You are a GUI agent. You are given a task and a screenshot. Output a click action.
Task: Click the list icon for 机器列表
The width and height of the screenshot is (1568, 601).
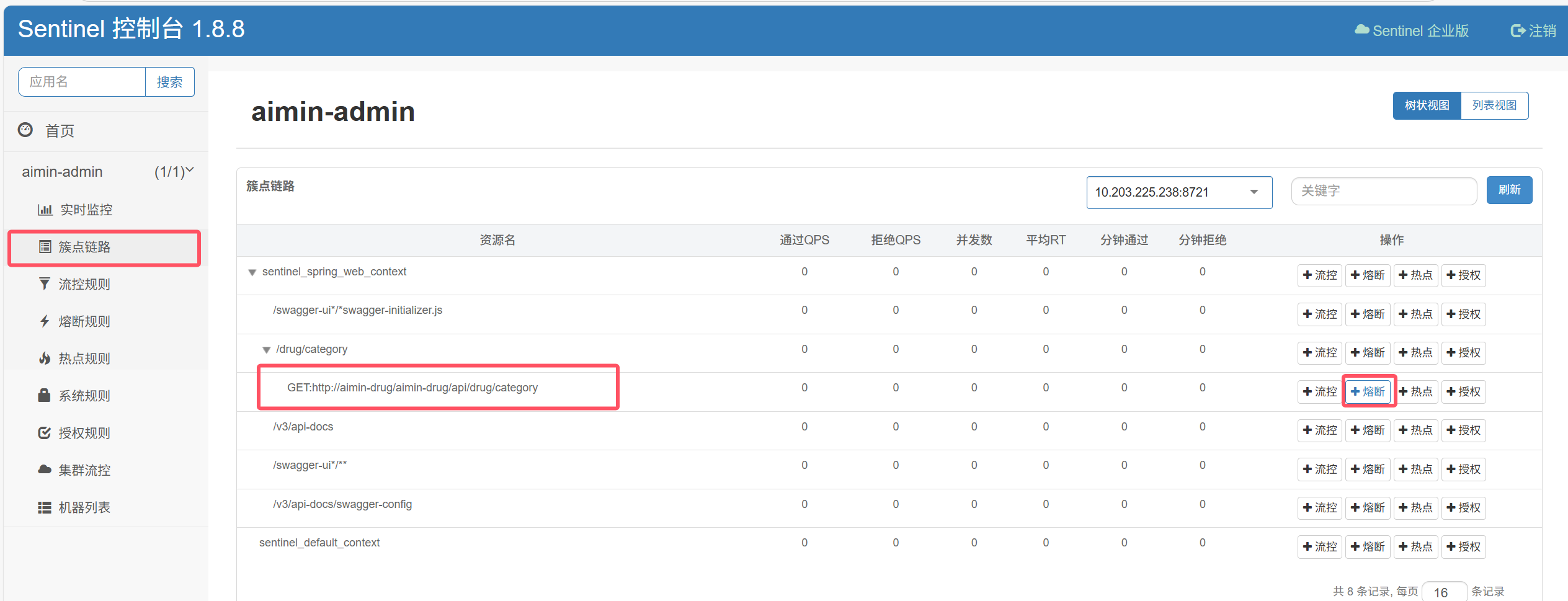(x=45, y=507)
